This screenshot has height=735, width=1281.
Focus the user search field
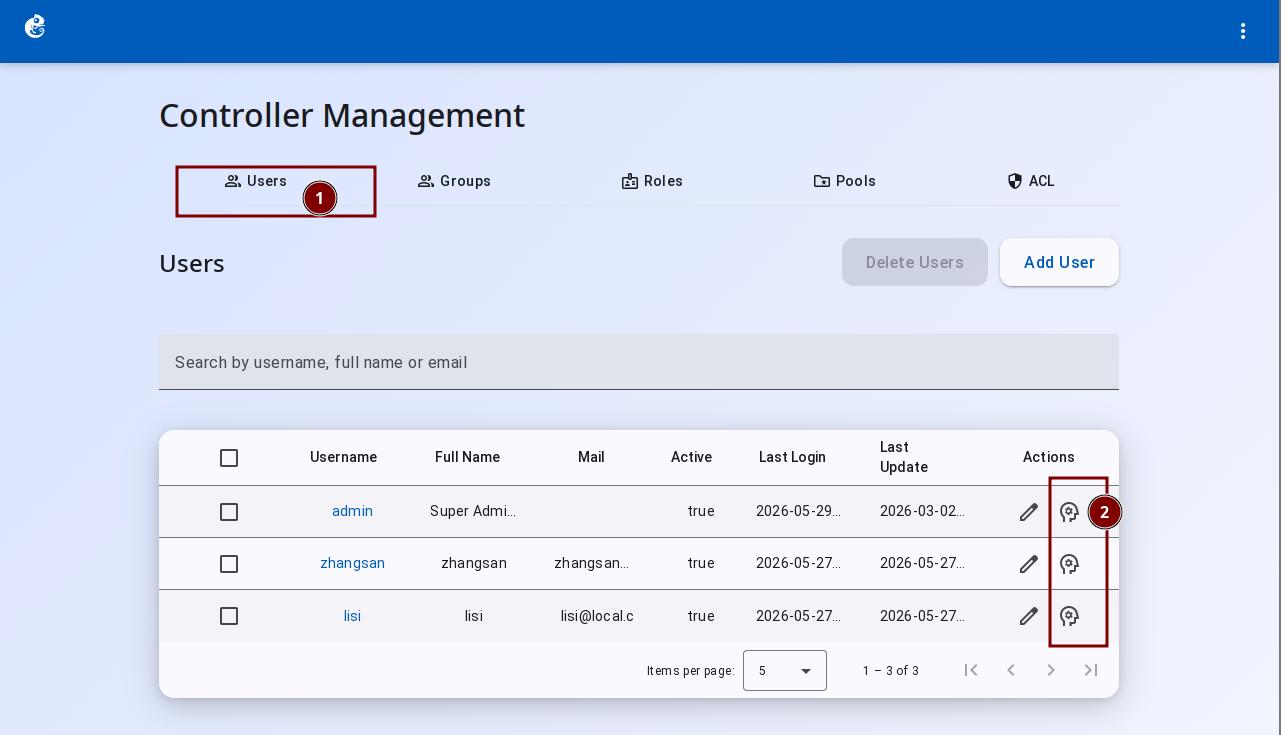tap(639, 362)
